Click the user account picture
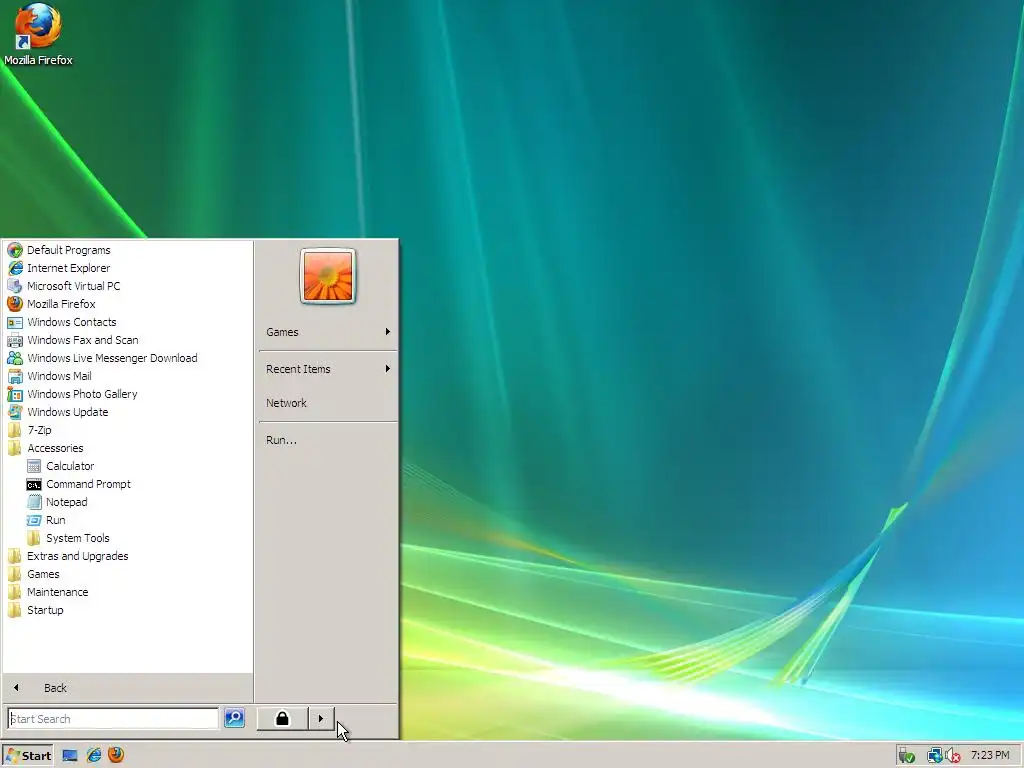Image resolution: width=1024 pixels, height=768 pixels. [328, 276]
